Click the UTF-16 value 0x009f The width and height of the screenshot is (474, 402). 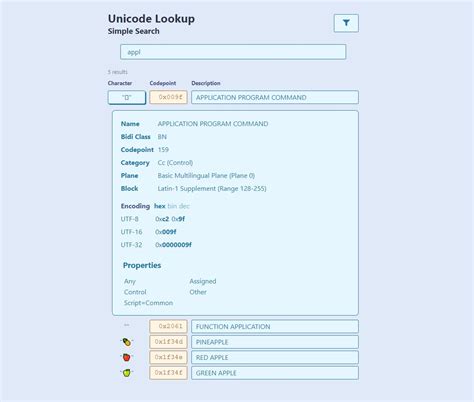point(166,232)
